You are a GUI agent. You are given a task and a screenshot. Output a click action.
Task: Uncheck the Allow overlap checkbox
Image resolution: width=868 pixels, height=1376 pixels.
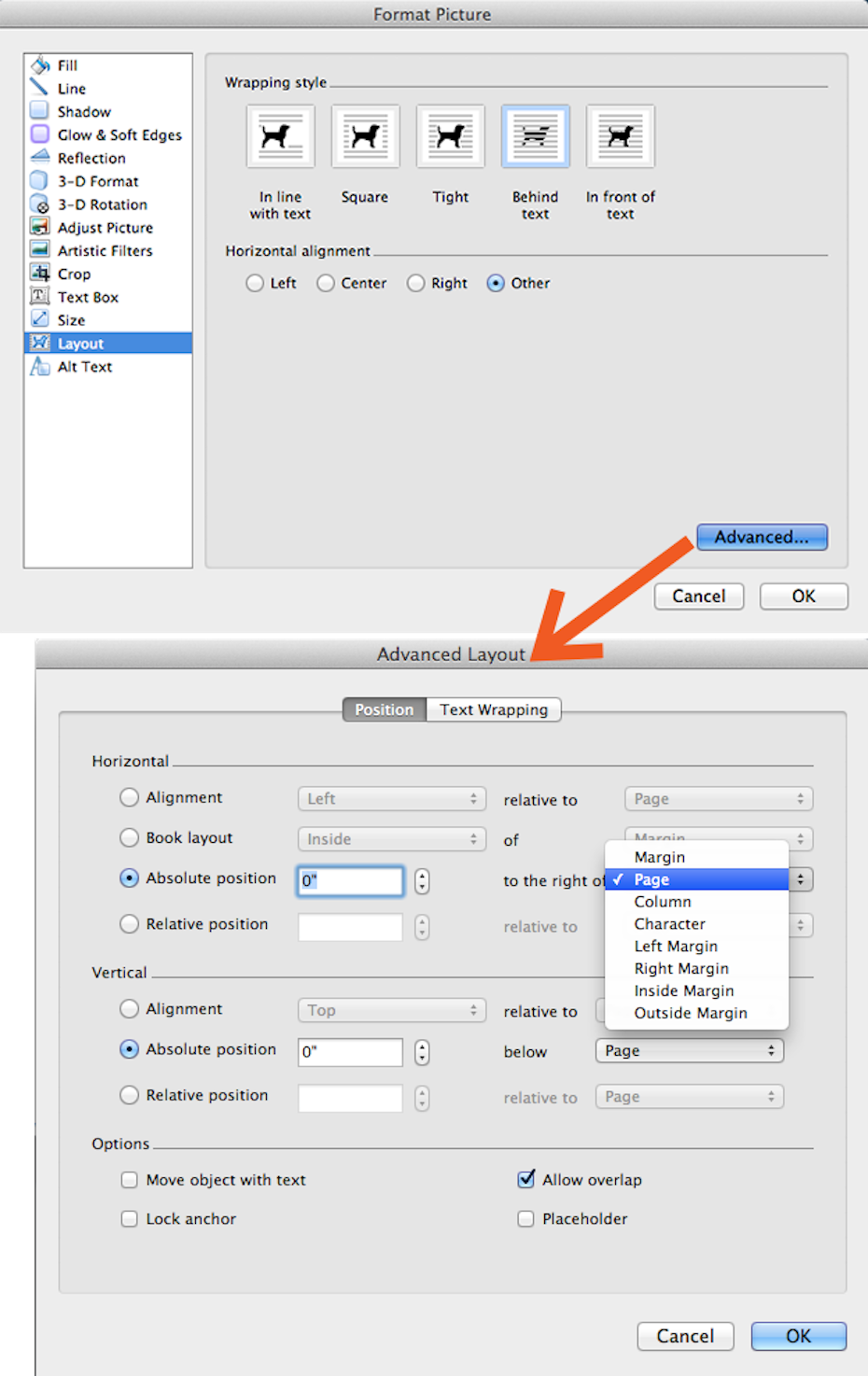tap(526, 1179)
